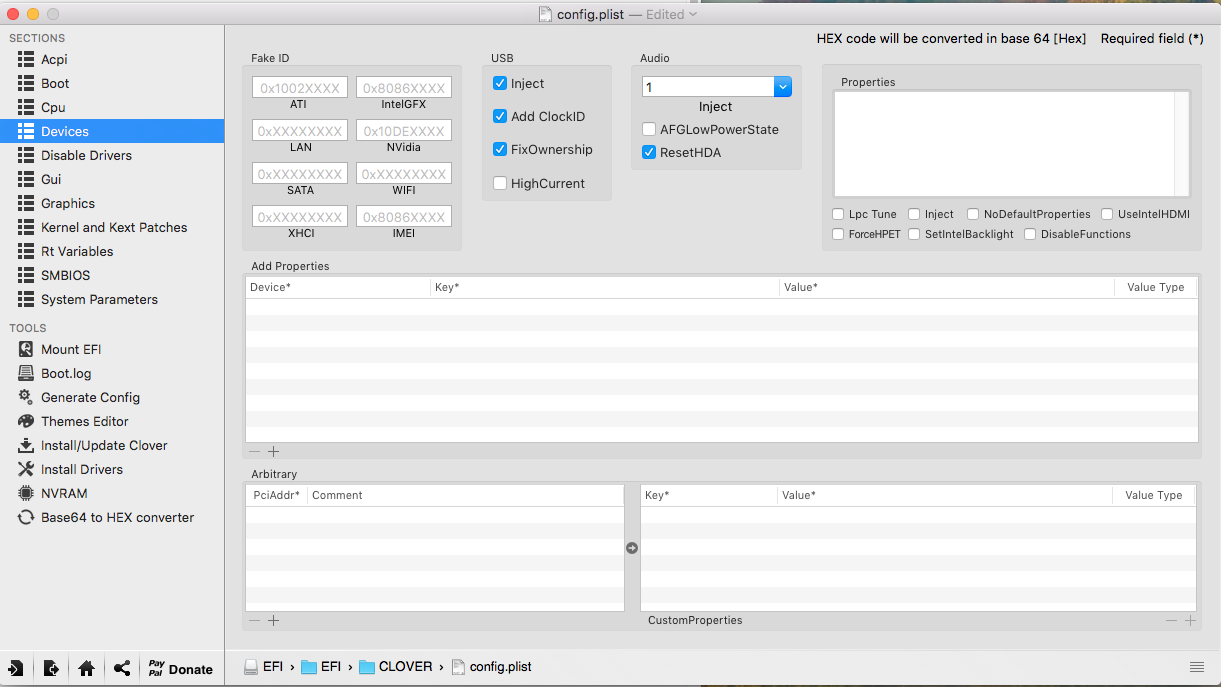Open the Boot.log tool icon
Viewport: 1221px width, 687px height.
[x=26, y=373]
